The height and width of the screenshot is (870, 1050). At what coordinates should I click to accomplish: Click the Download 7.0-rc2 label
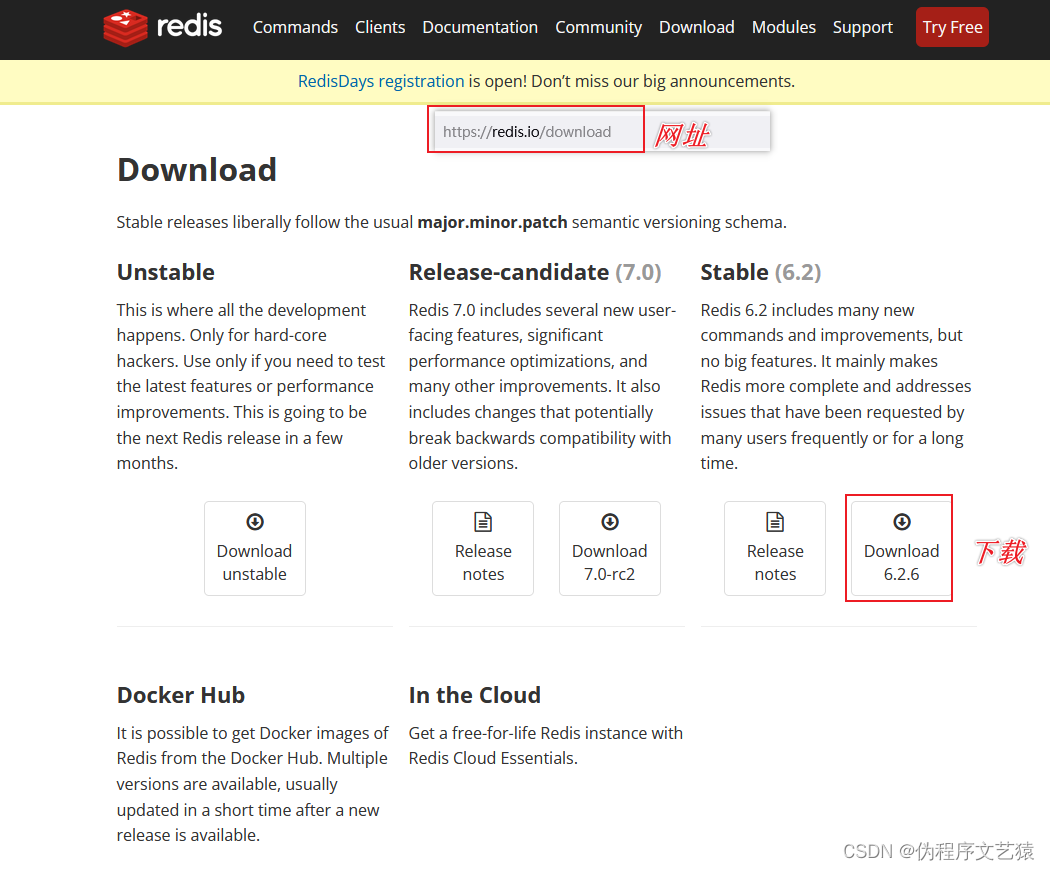pos(609,563)
